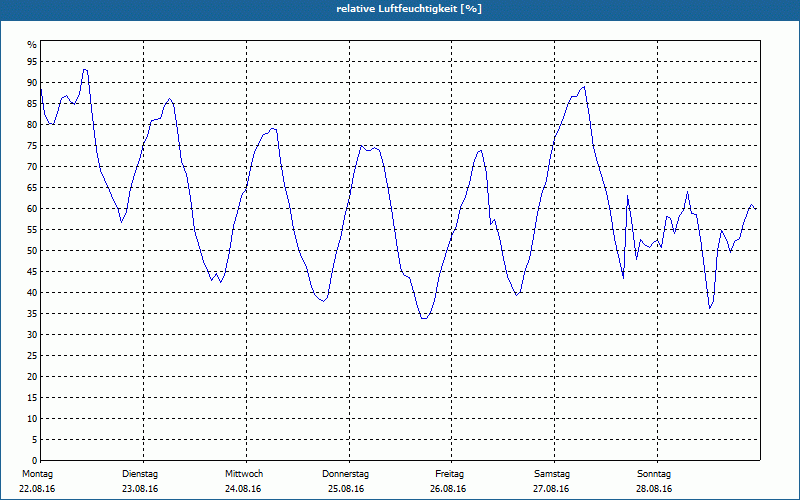The image size is (800, 500).
Task: Click the Friday humidity minimum near 34%
Action: pyautogui.click(x=424, y=318)
